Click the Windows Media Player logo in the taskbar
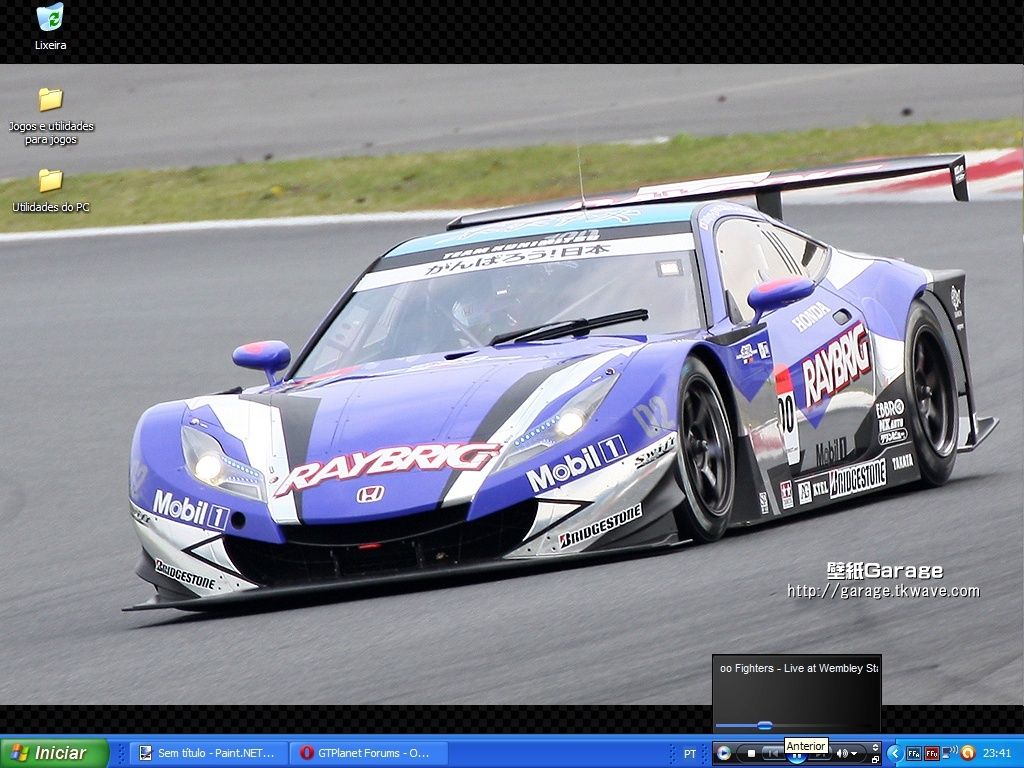This screenshot has width=1024, height=768. pyautogui.click(x=724, y=754)
